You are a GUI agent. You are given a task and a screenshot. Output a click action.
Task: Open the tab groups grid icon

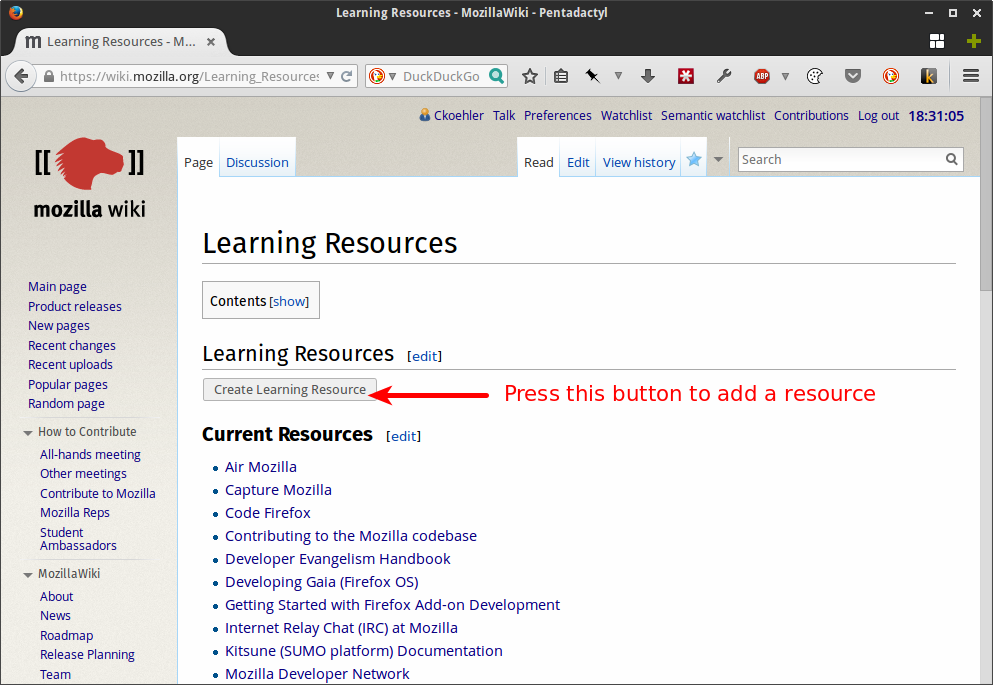(x=937, y=42)
